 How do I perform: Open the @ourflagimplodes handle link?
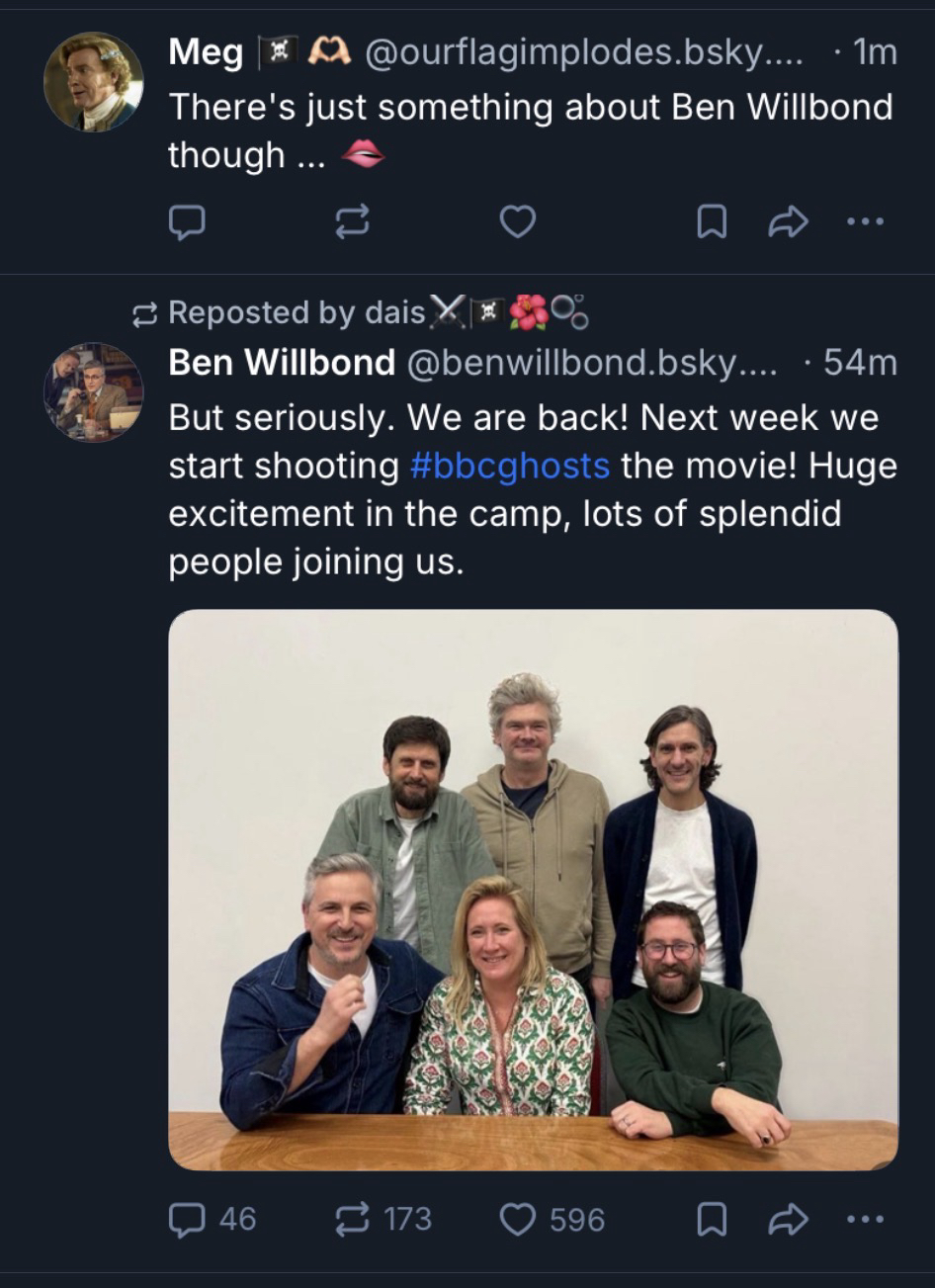pos(583,52)
